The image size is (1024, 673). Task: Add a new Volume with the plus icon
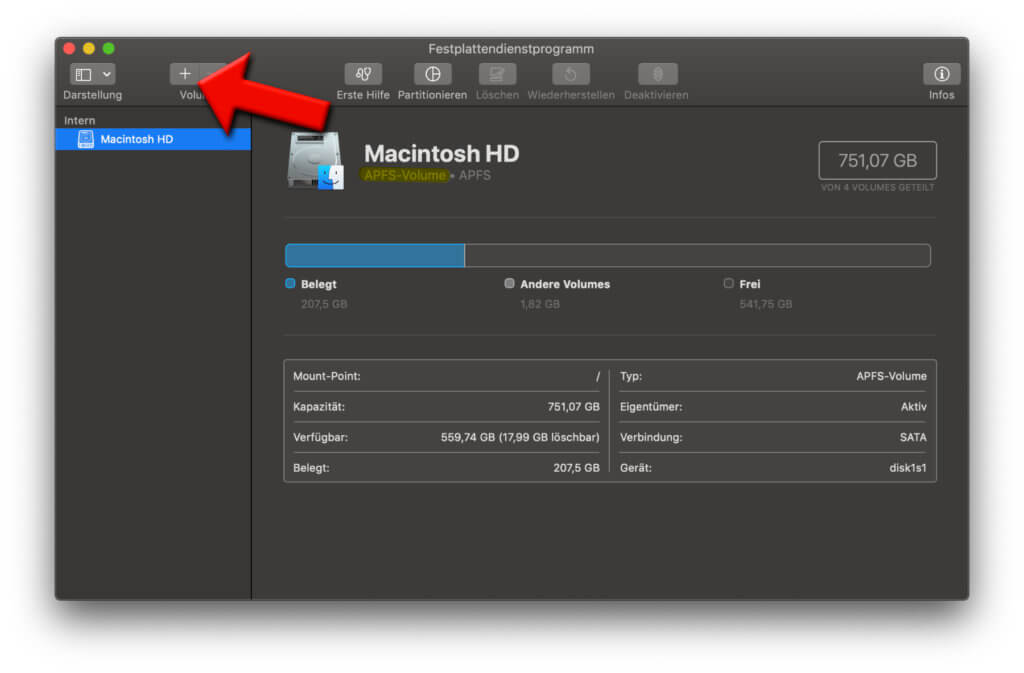click(185, 73)
